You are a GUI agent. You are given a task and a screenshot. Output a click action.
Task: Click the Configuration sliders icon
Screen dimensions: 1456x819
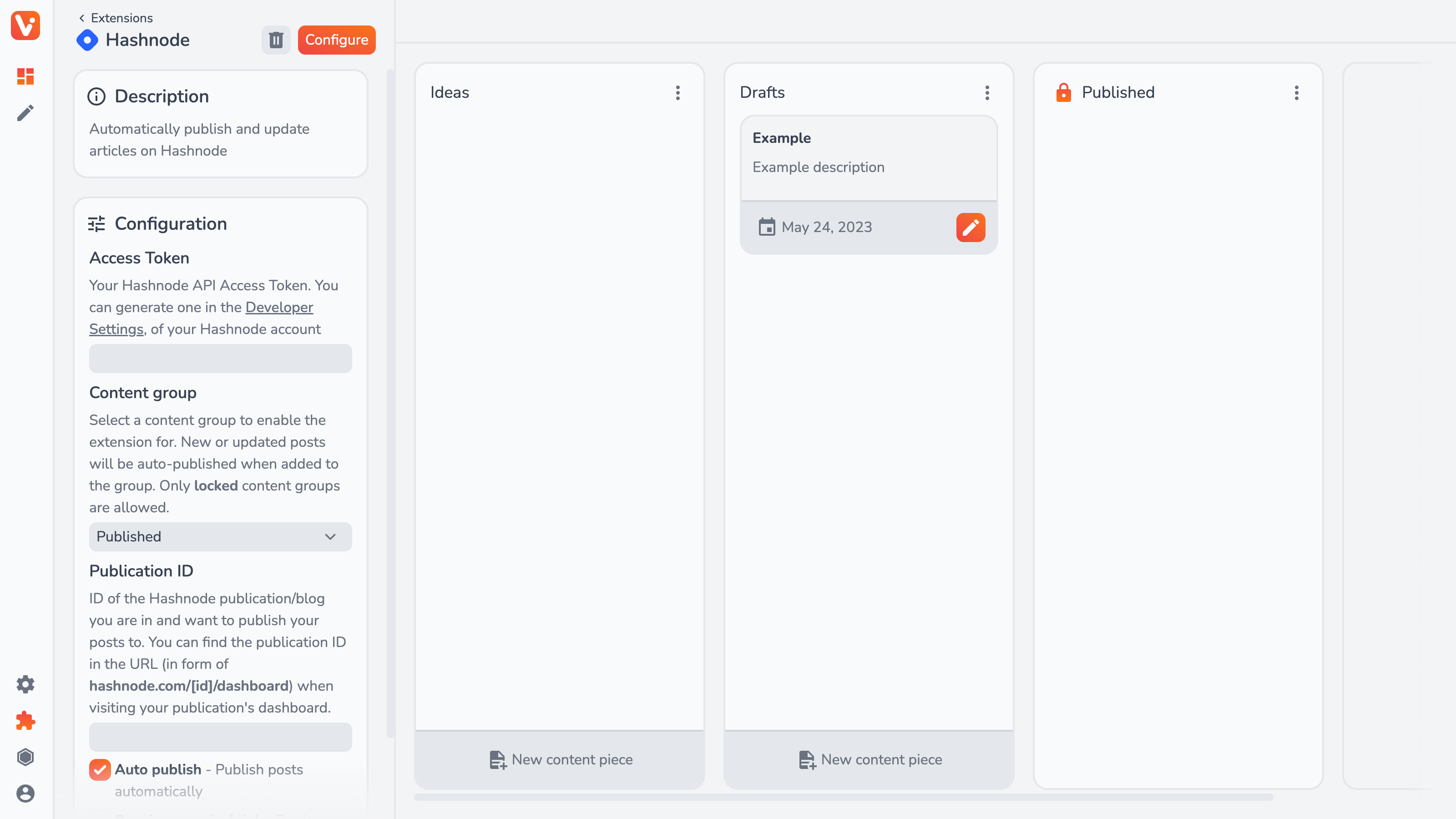tap(96, 224)
